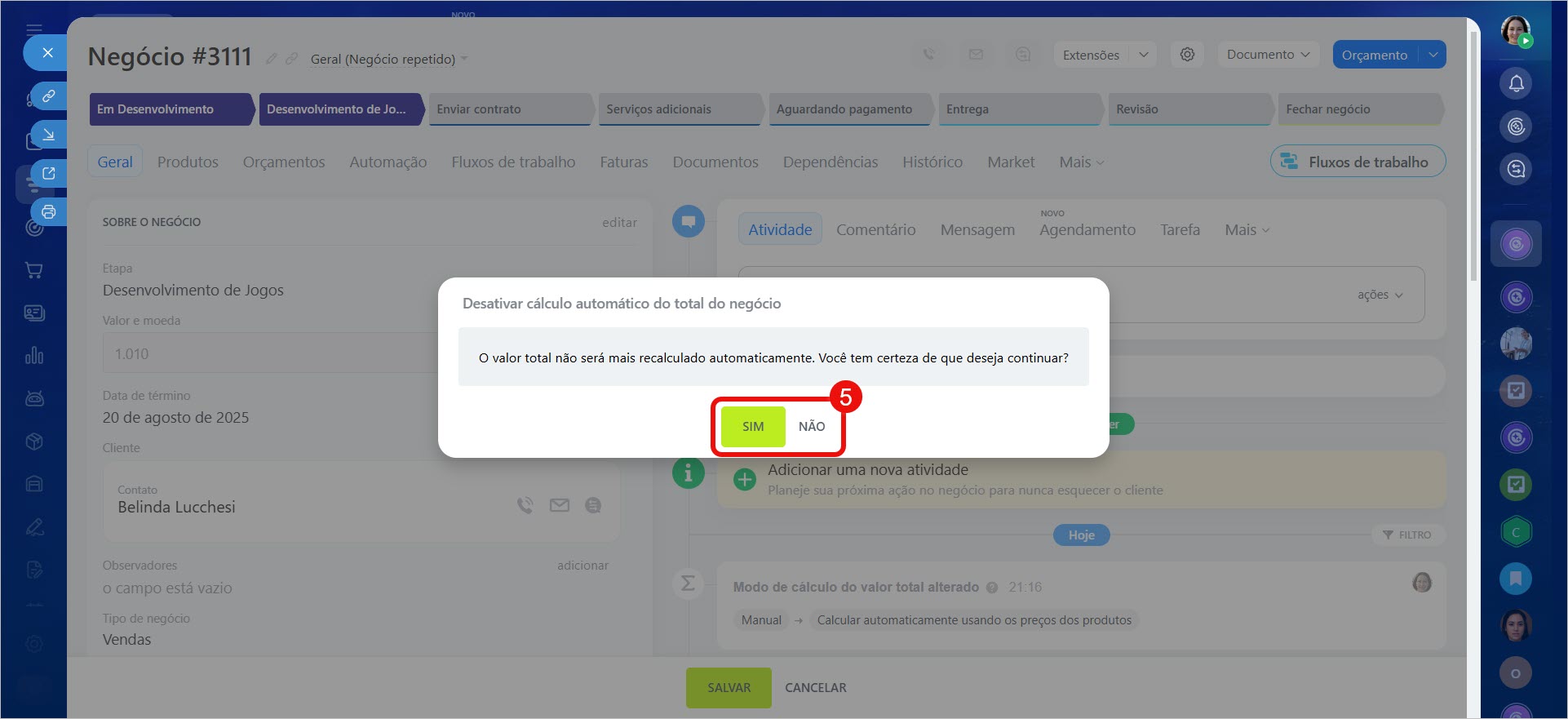Image resolution: width=1568 pixels, height=719 pixels.
Task: Open the Documento dropdown
Action: [1268, 55]
